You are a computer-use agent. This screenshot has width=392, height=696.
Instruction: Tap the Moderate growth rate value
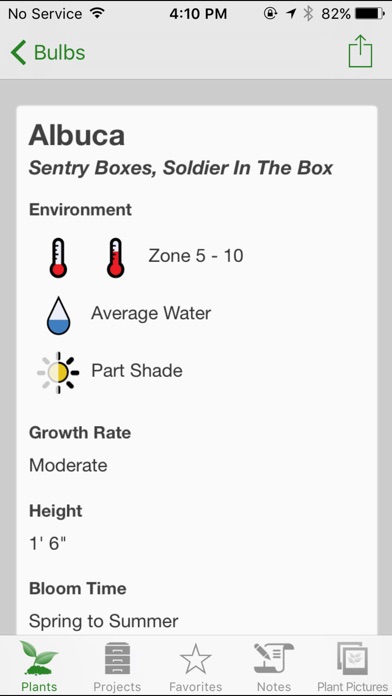pyautogui.click(x=68, y=465)
